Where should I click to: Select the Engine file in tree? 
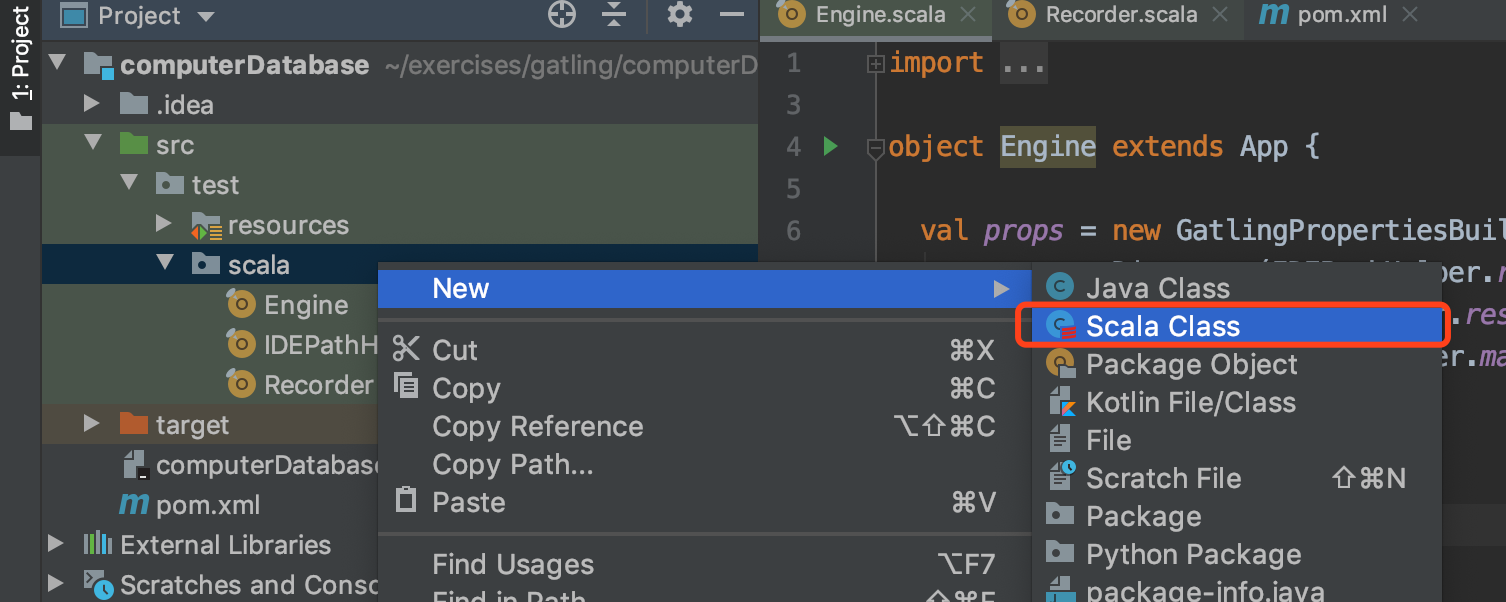[305, 305]
